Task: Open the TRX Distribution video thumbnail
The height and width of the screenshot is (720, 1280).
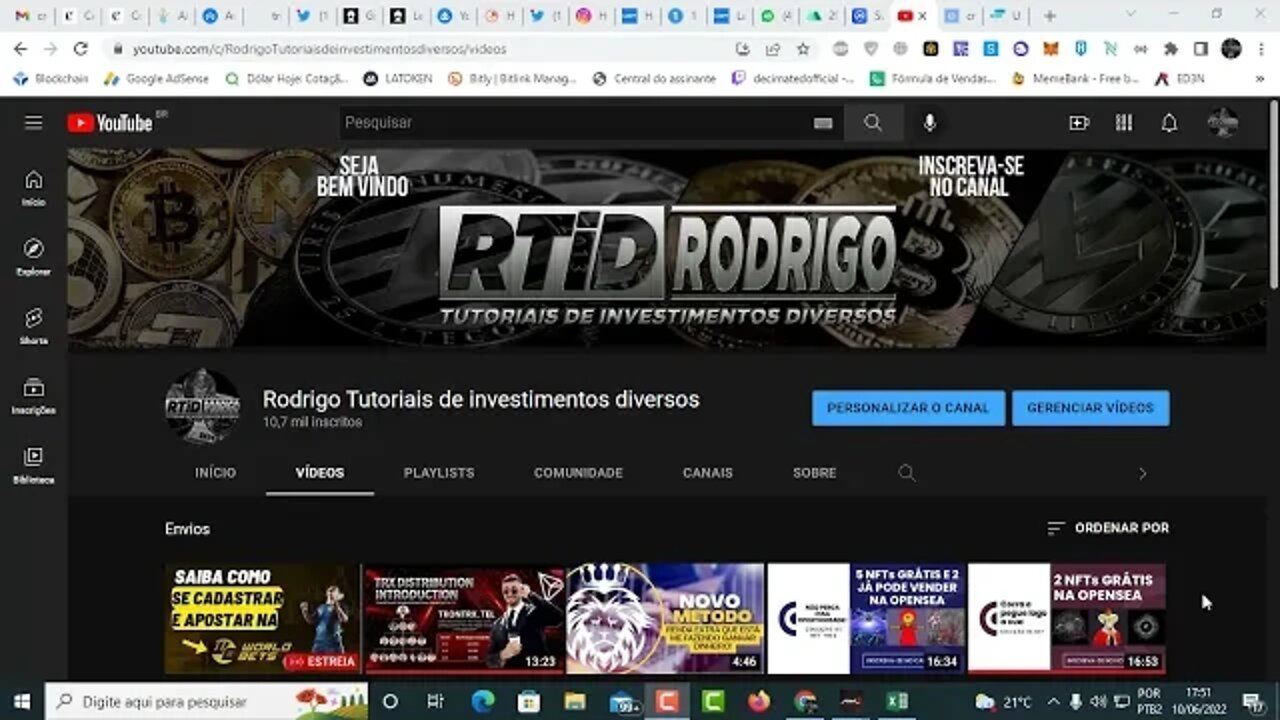Action: 464,619
